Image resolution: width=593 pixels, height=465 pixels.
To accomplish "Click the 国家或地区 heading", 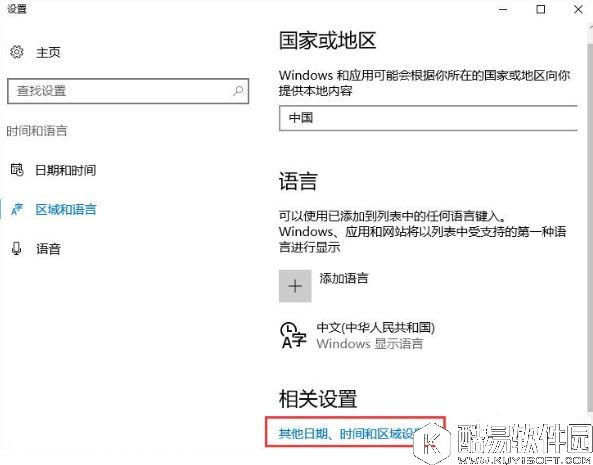I will pyautogui.click(x=328, y=40).
